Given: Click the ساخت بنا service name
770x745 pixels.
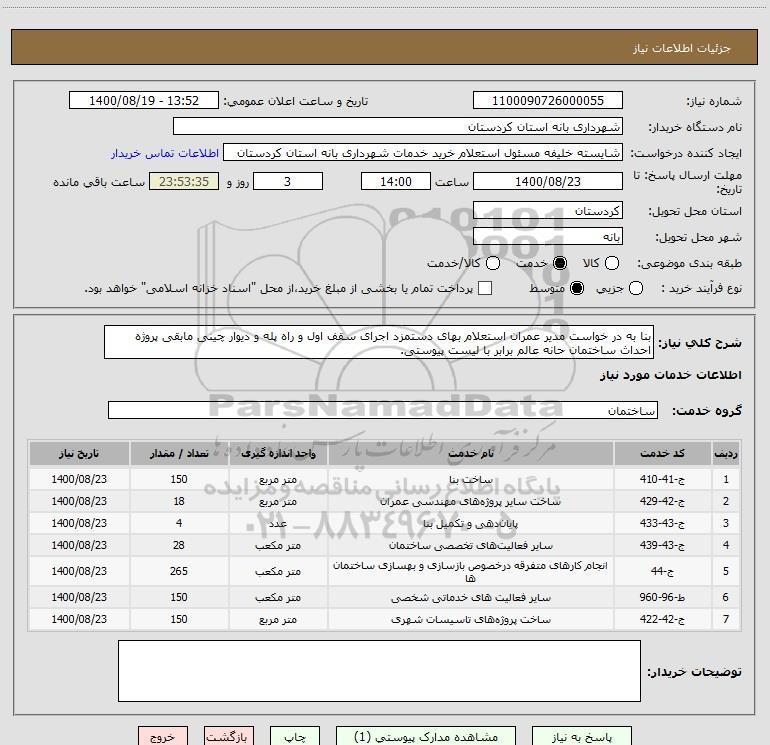Looking at the screenshot, I should (470, 479).
